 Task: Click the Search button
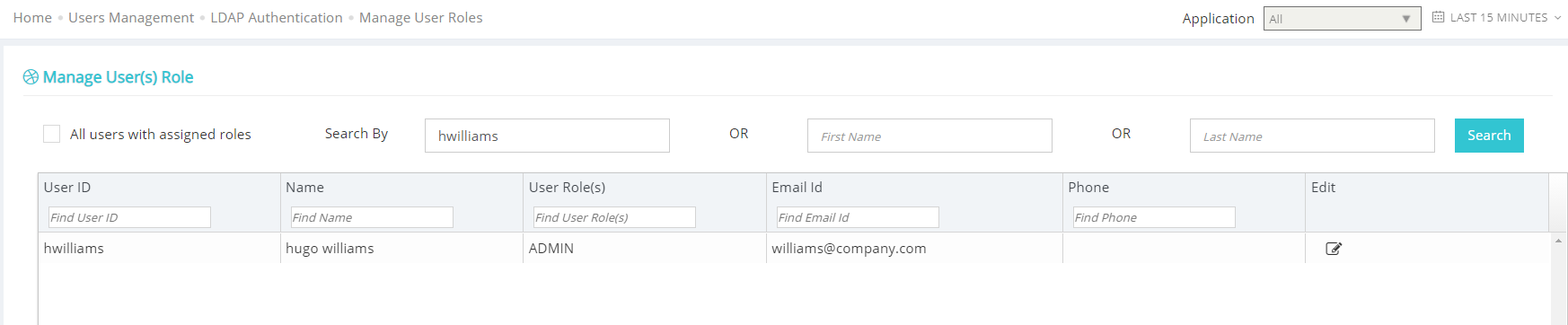point(1489,136)
